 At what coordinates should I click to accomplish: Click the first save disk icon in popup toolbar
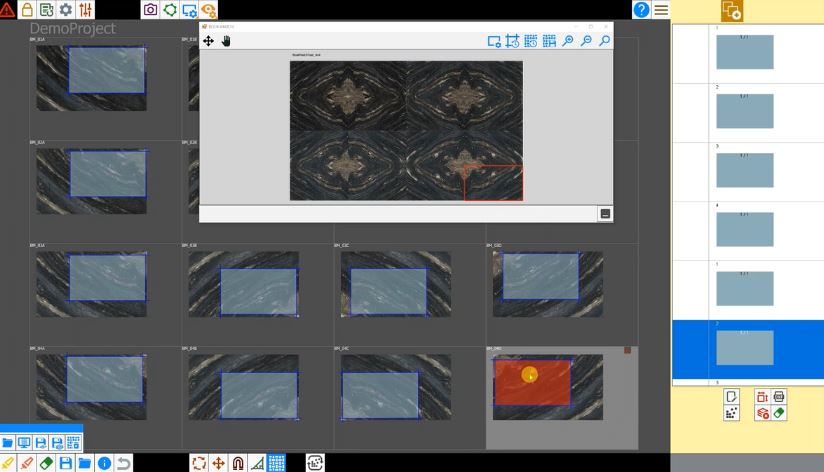tap(40, 443)
